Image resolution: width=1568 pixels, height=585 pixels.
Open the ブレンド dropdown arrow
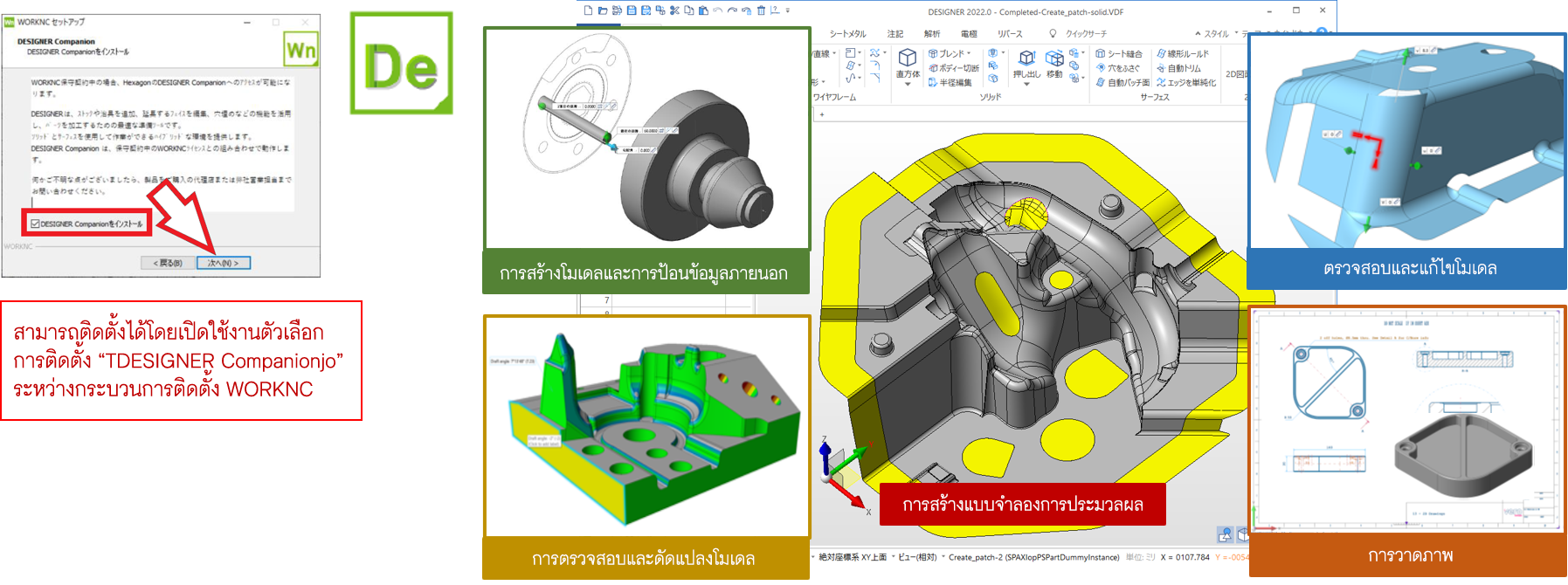point(969,53)
